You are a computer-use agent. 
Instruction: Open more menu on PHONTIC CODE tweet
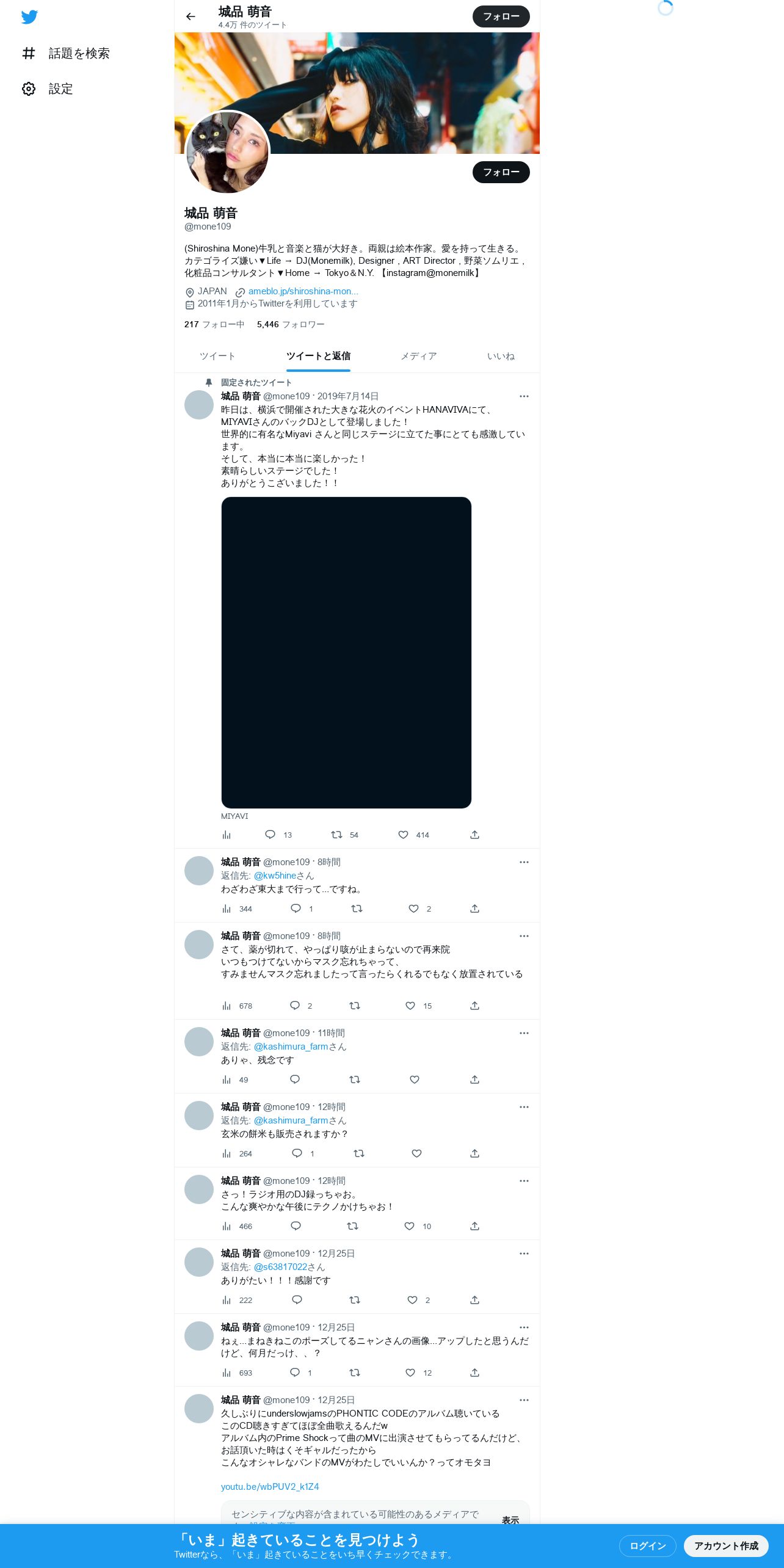[524, 1400]
